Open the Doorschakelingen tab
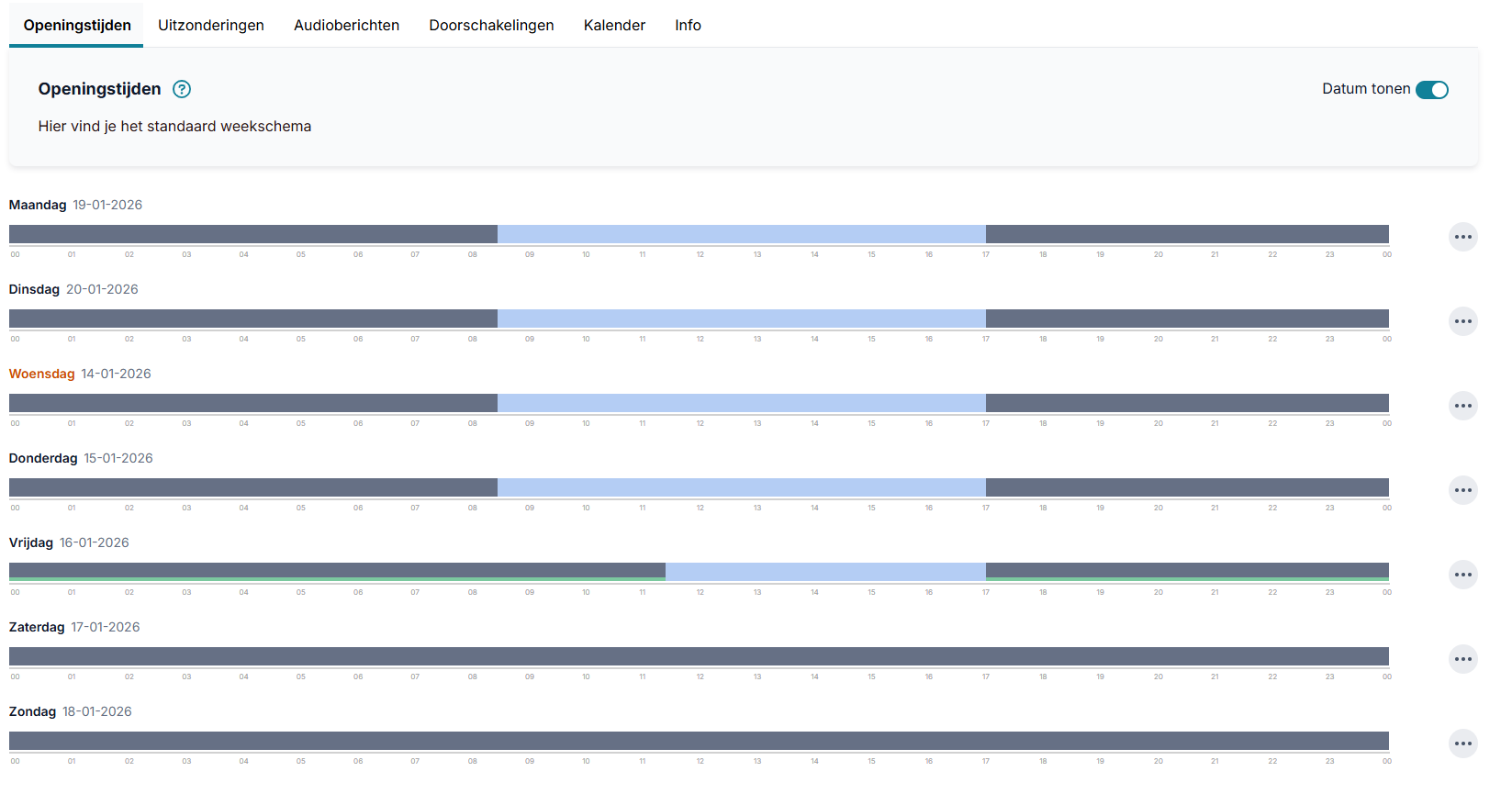This screenshot has height=805, width=1512. 491,26
